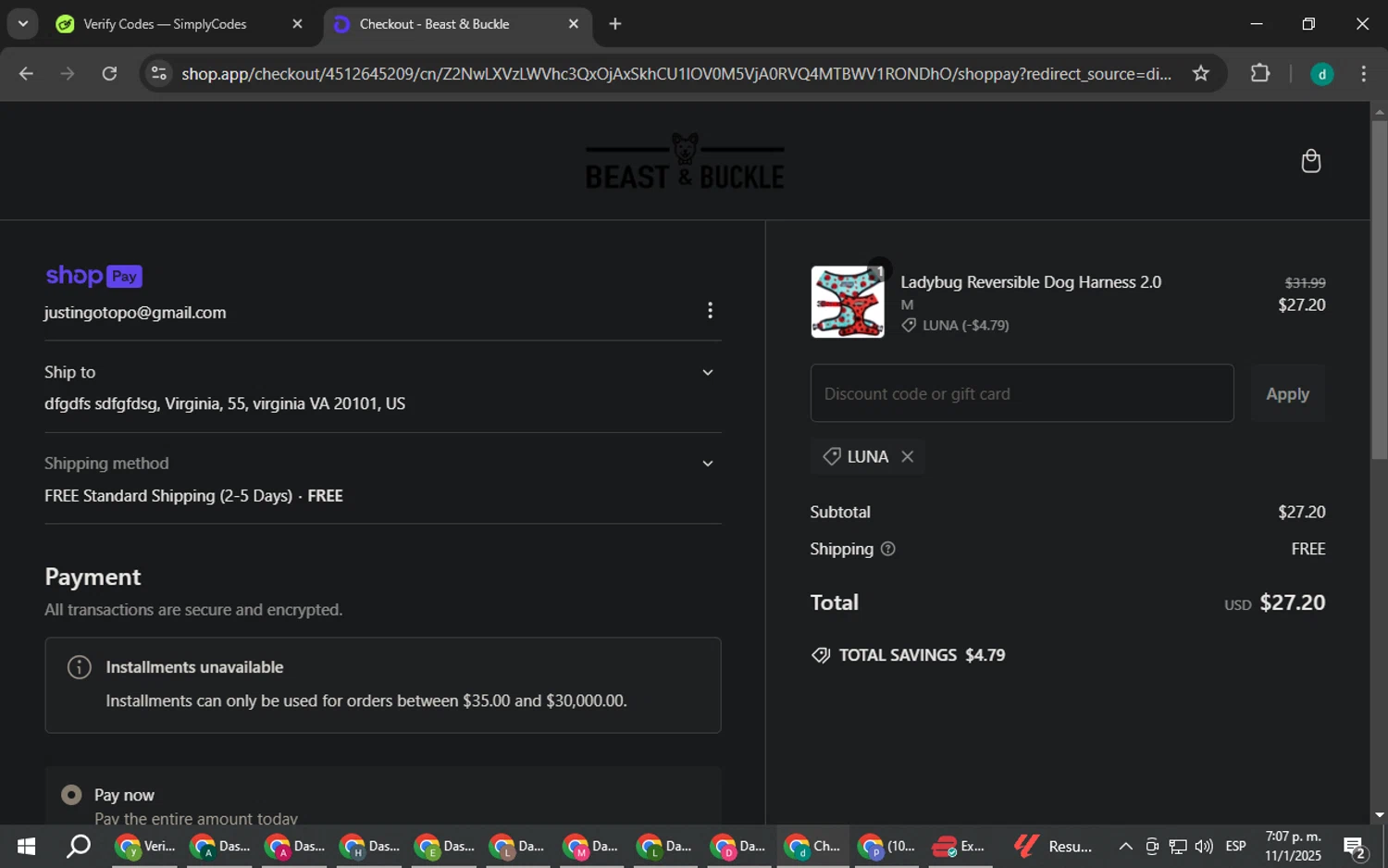The width and height of the screenshot is (1388, 868).
Task: Click the shipping address text
Action: click(225, 403)
